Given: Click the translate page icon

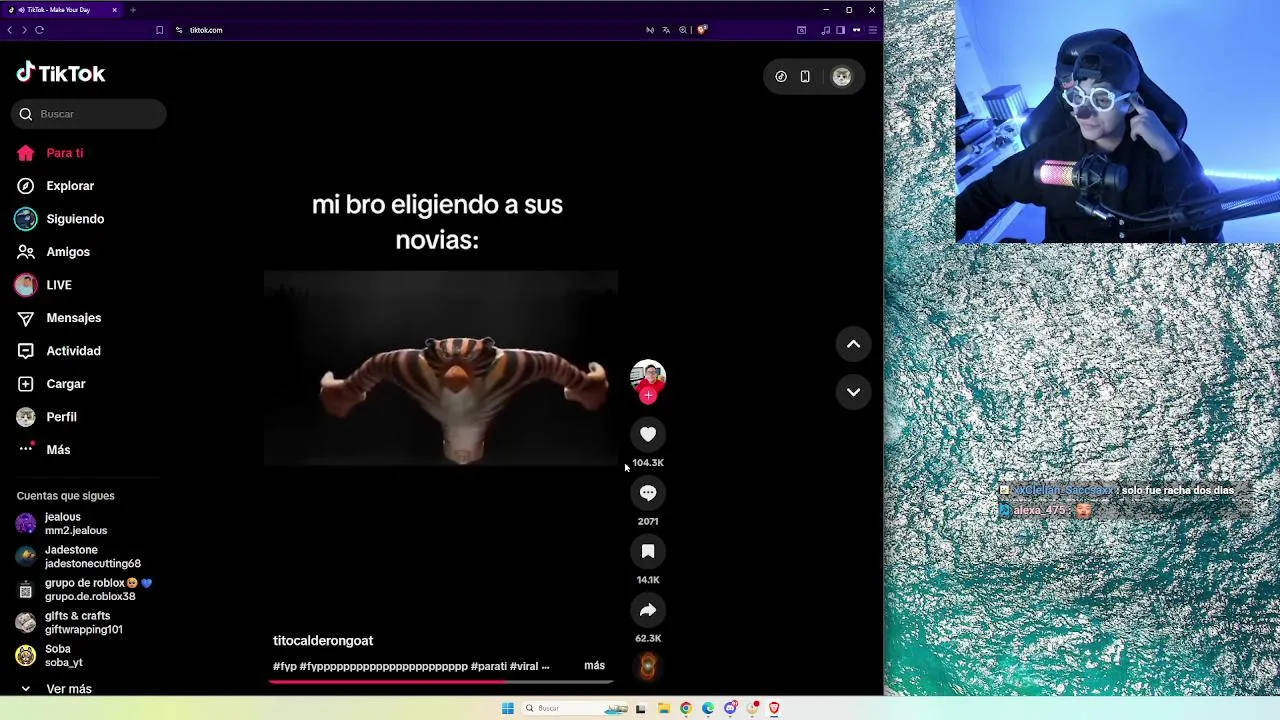Looking at the screenshot, I should coord(666,30).
